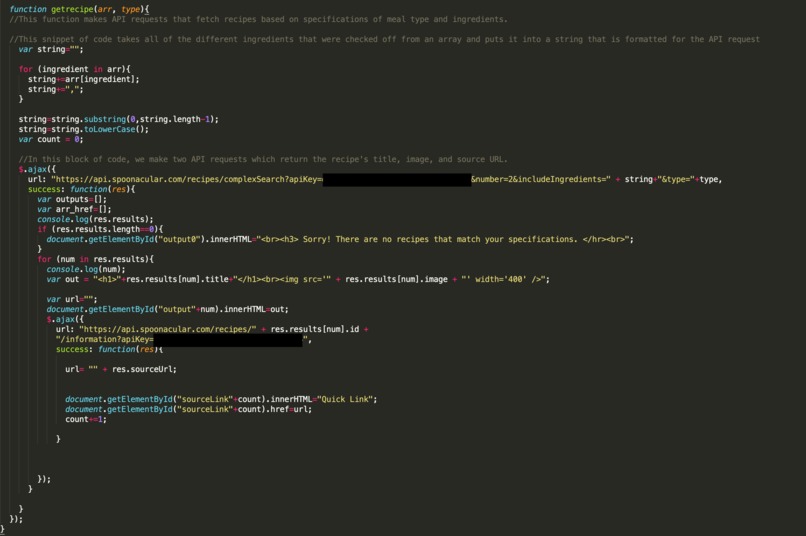This screenshot has width=806, height=536.
Task: Click the '"/information?apiKey=' text
Action: coord(105,340)
